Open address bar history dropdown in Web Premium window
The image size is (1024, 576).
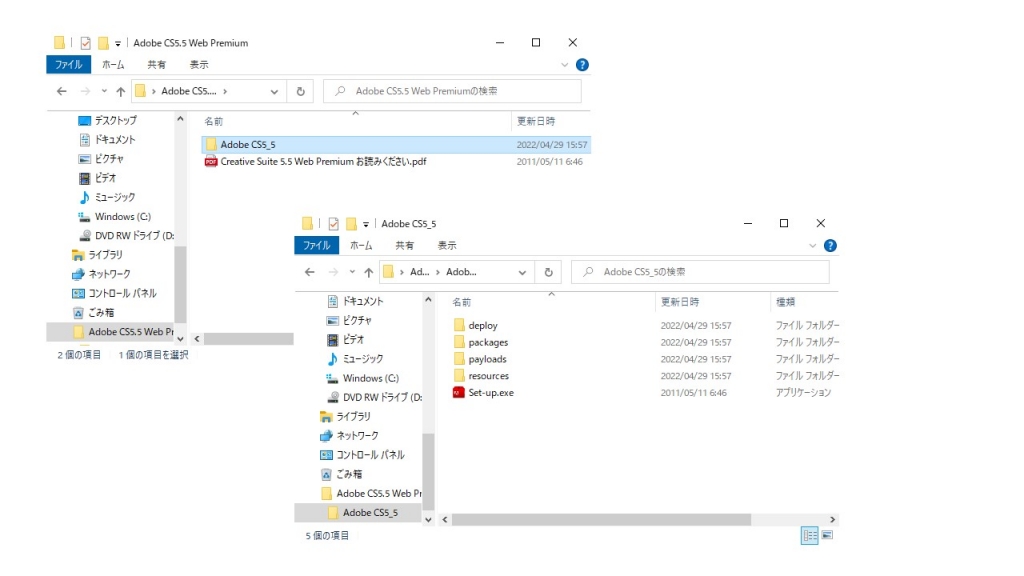[274, 91]
